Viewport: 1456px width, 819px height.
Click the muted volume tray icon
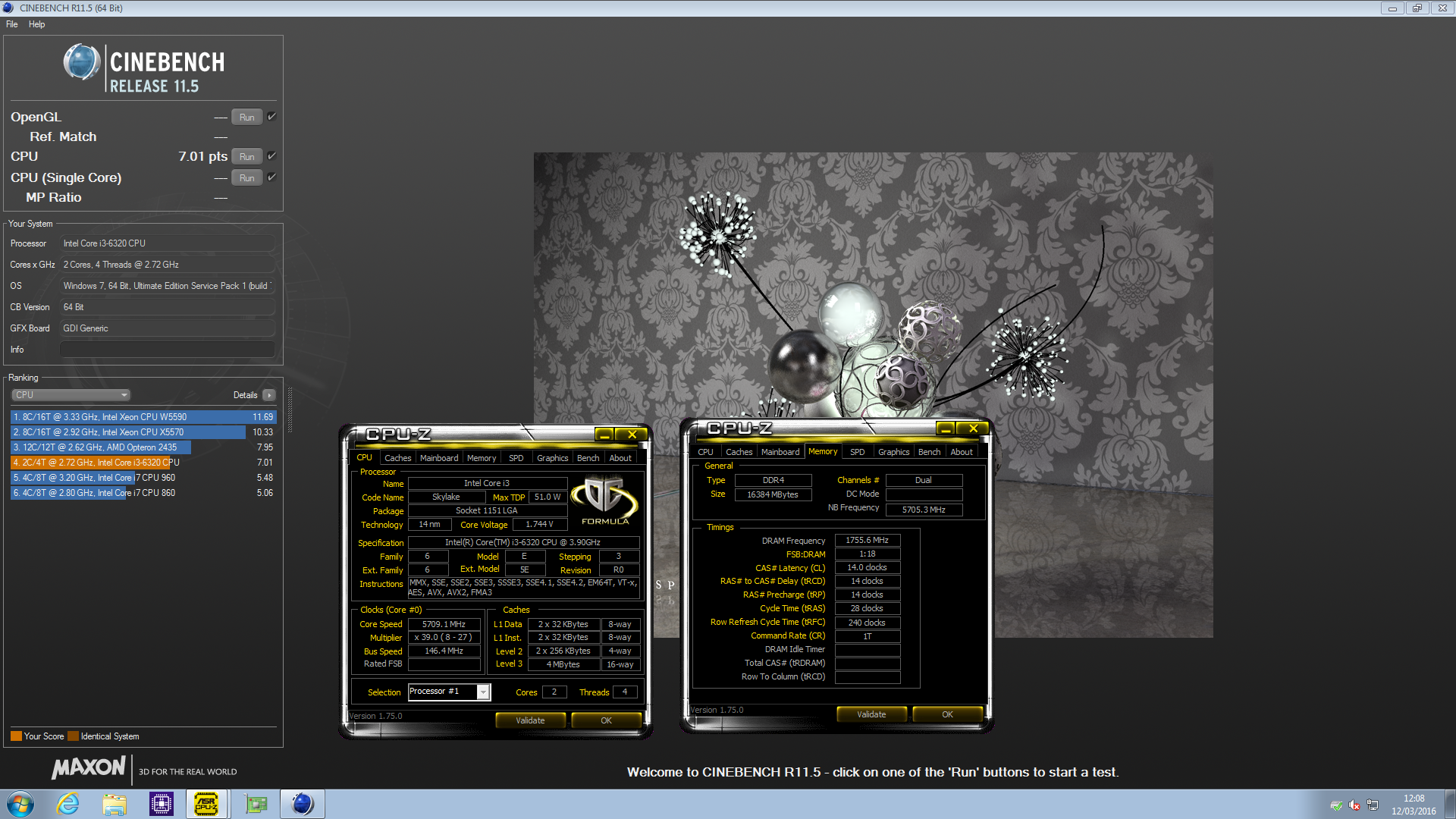click(x=1354, y=805)
